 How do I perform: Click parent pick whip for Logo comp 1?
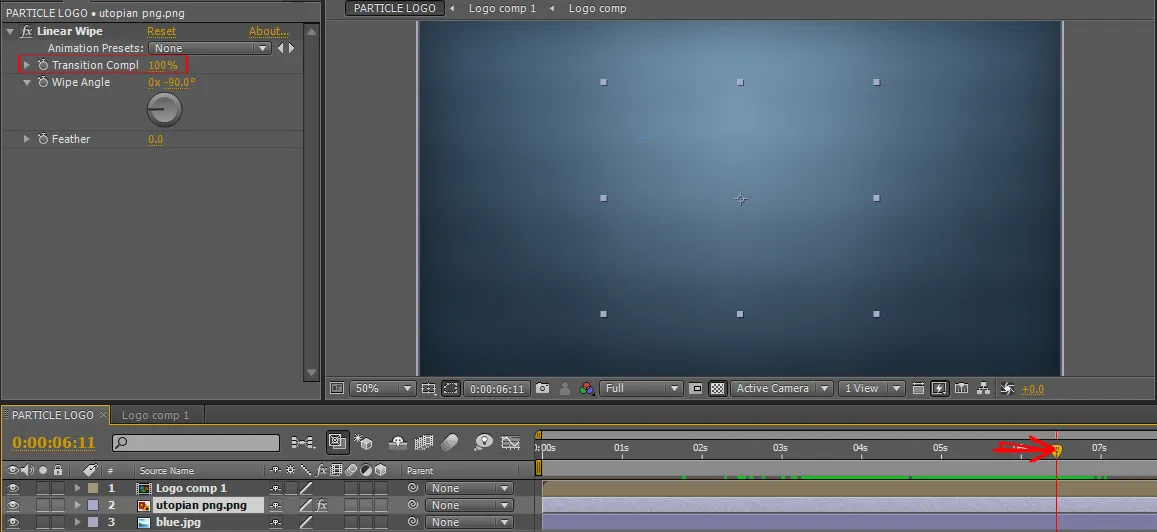(x=412, y=488)
